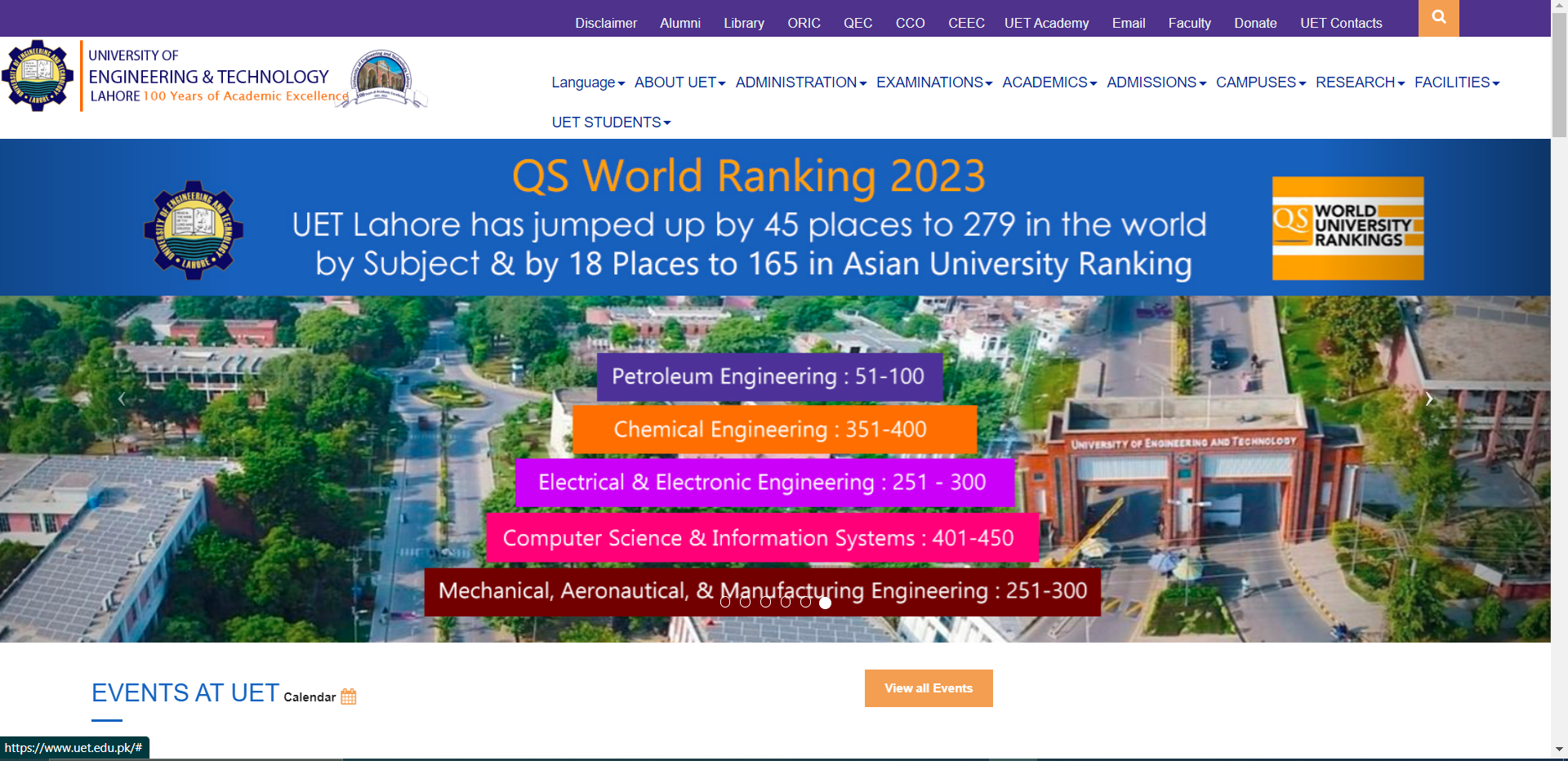Open the ACADEMICS menu
Image resolution: width=1568 pixels, height=761 pixels.
click(x=1049, y=82)
